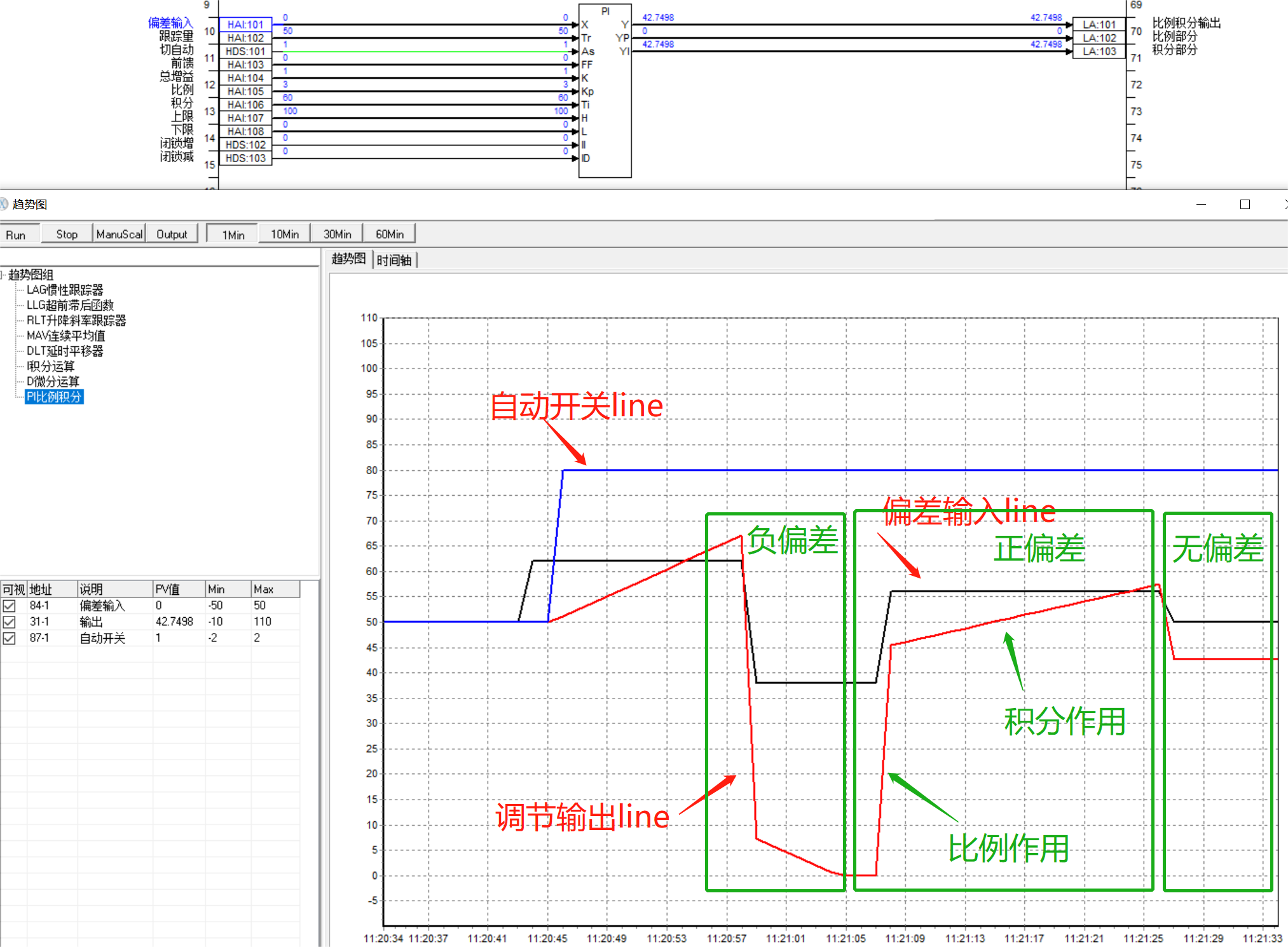Open D微分运算 trend group
This screenshot has height=947, width=1288.
point(53,381)
